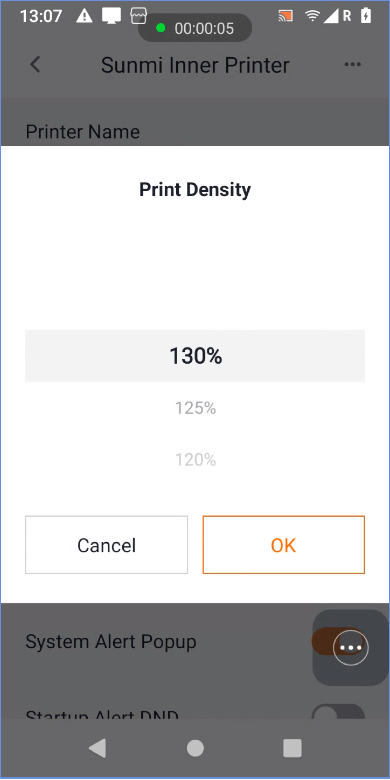
Task: Tap the Android home circle button
Action: tap(195, 748)
